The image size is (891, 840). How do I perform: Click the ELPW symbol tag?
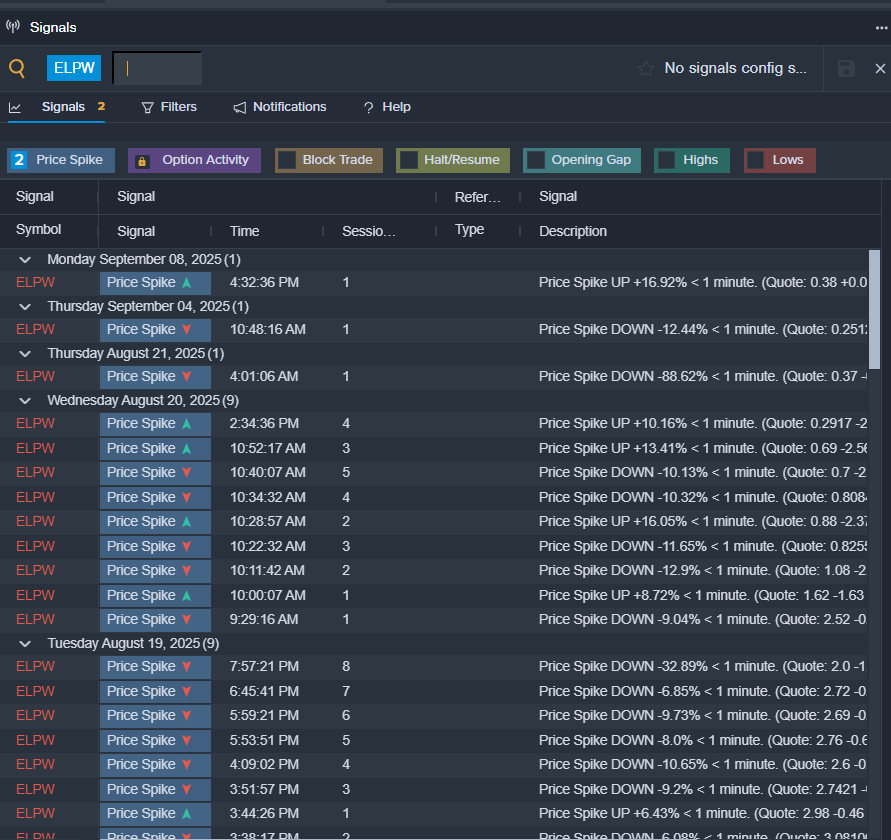coord(74,68)
